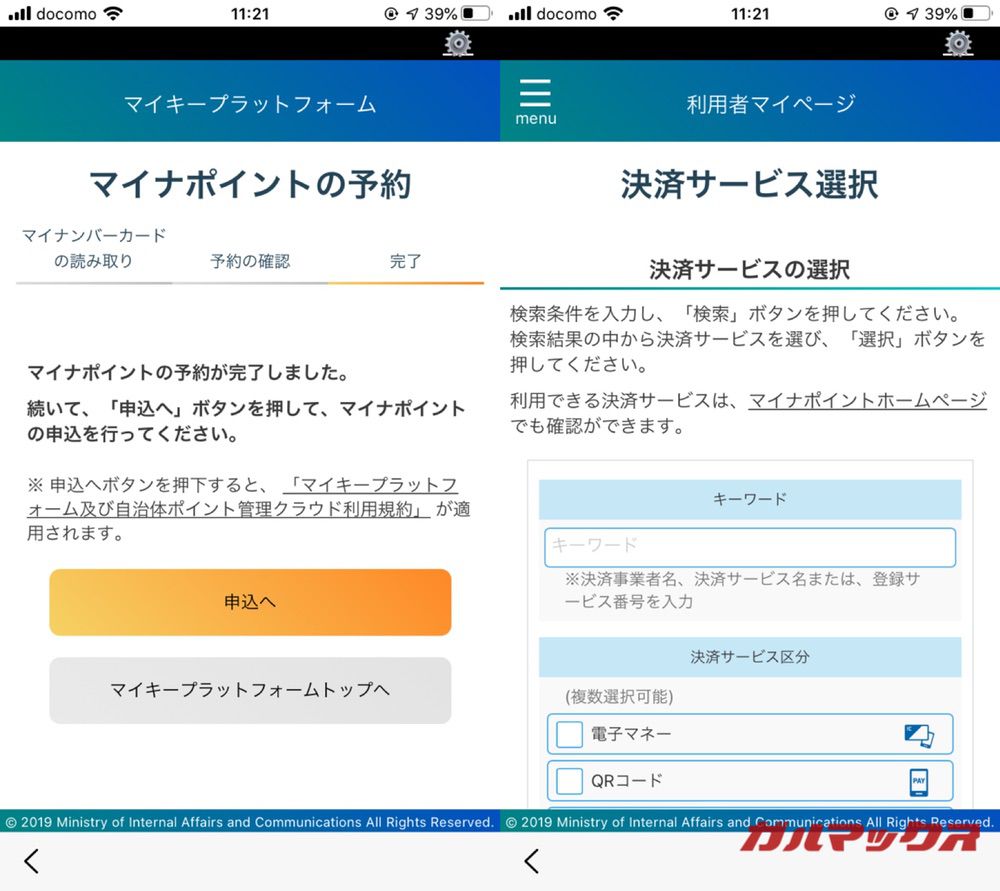Screen dimensions: 1000x891
Task: Tap the QR code PAY phone icon
Action: click(920, 781)
